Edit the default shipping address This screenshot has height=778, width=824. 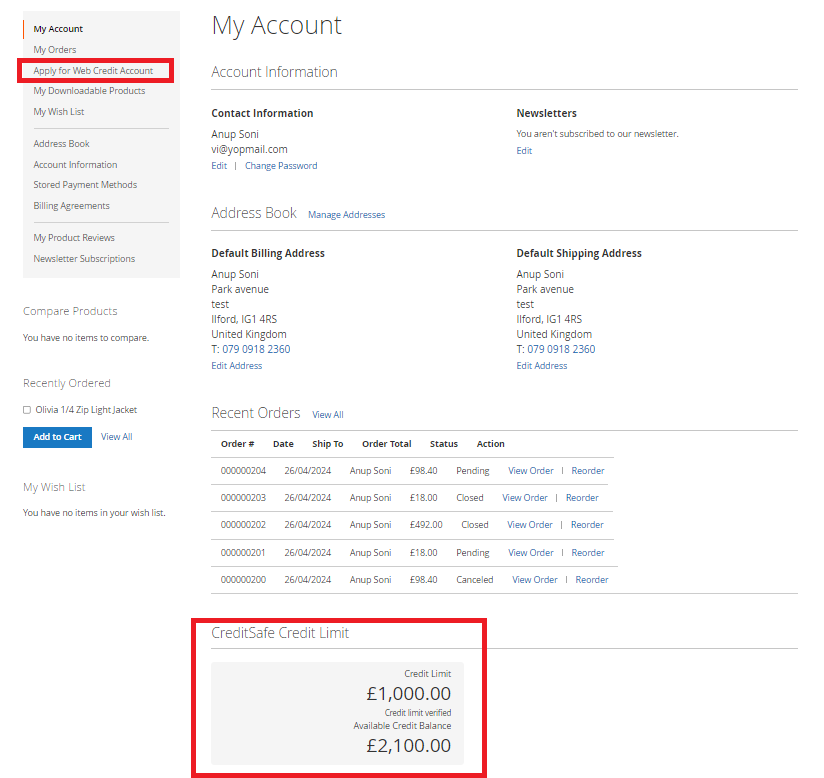[x=542, y=366]
